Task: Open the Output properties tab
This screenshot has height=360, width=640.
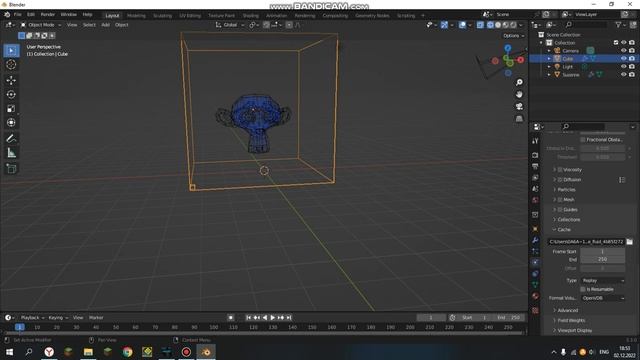Action: point(535,167)
